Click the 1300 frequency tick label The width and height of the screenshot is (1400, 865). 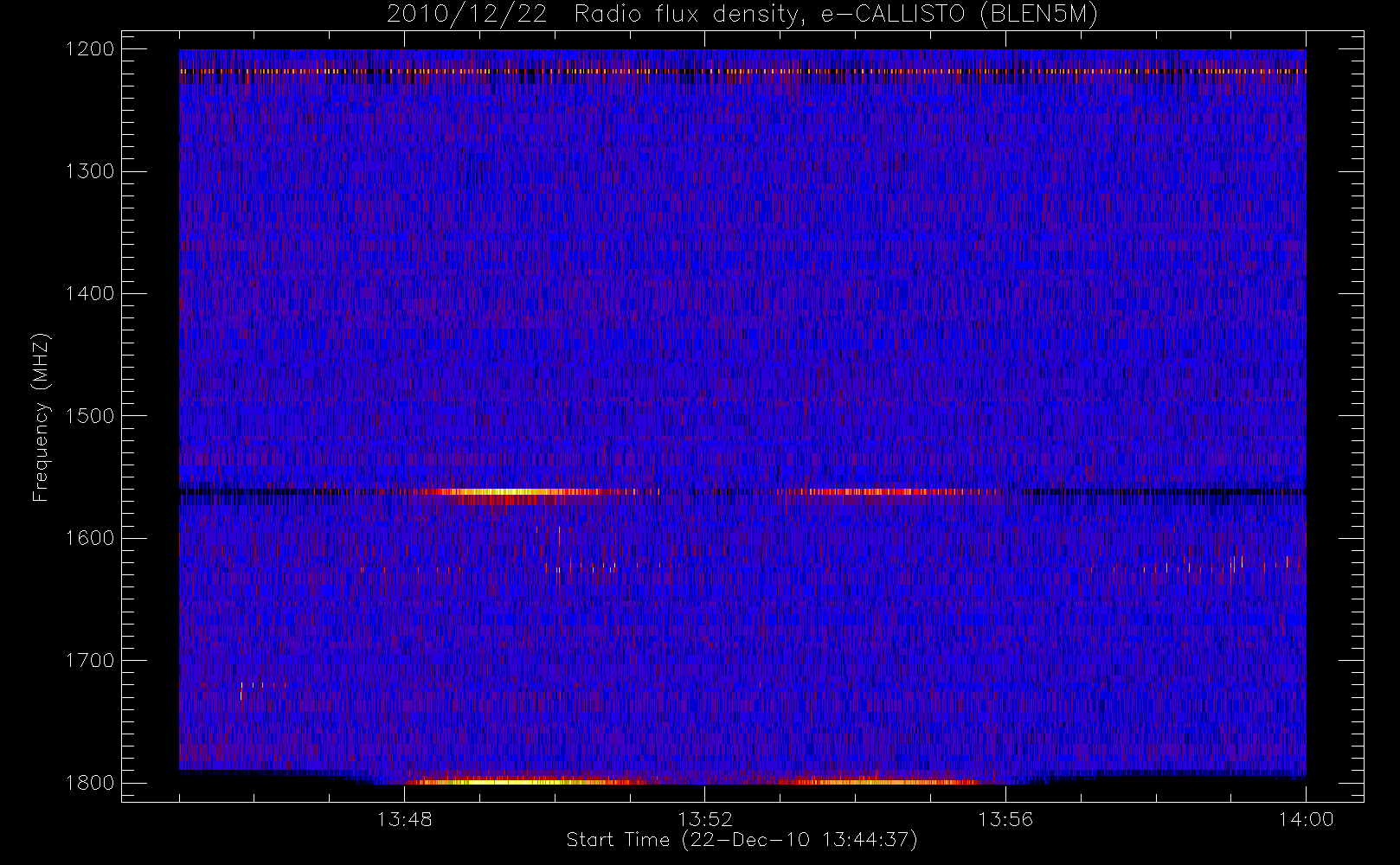(x=90, y=171)
